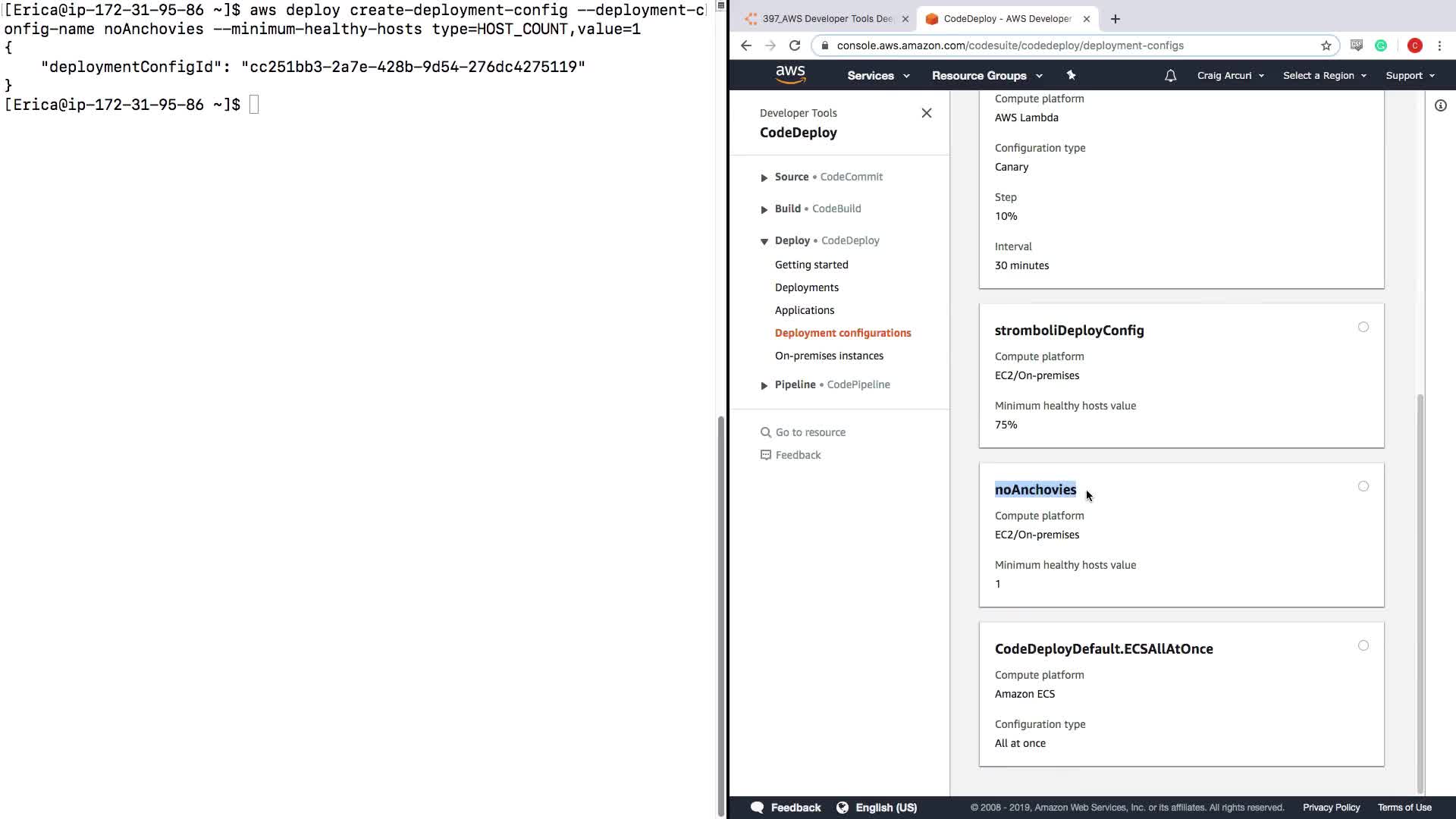This screenshot has height=819, width=1456.
Task: Click the info panel icon
Action: coord(1440,106)
